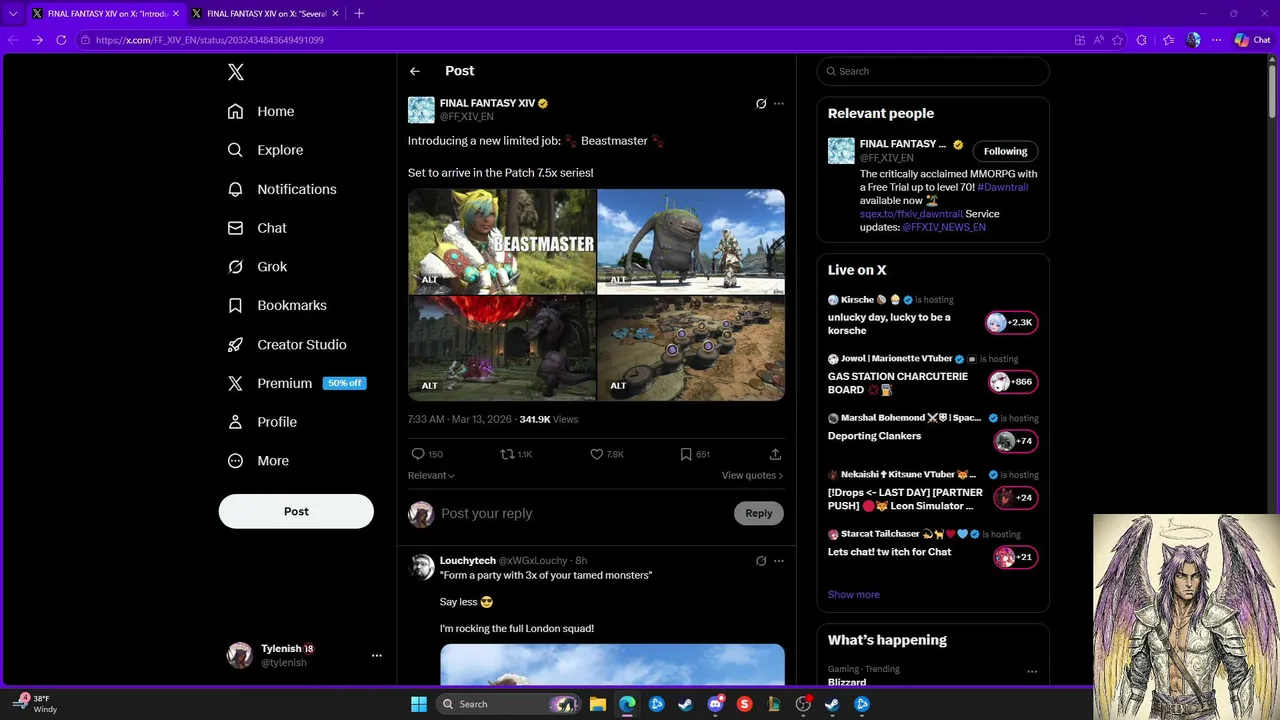Open three-dot menu on Louchytech reply
This screenshot has height=720, width=1280.
779,561
